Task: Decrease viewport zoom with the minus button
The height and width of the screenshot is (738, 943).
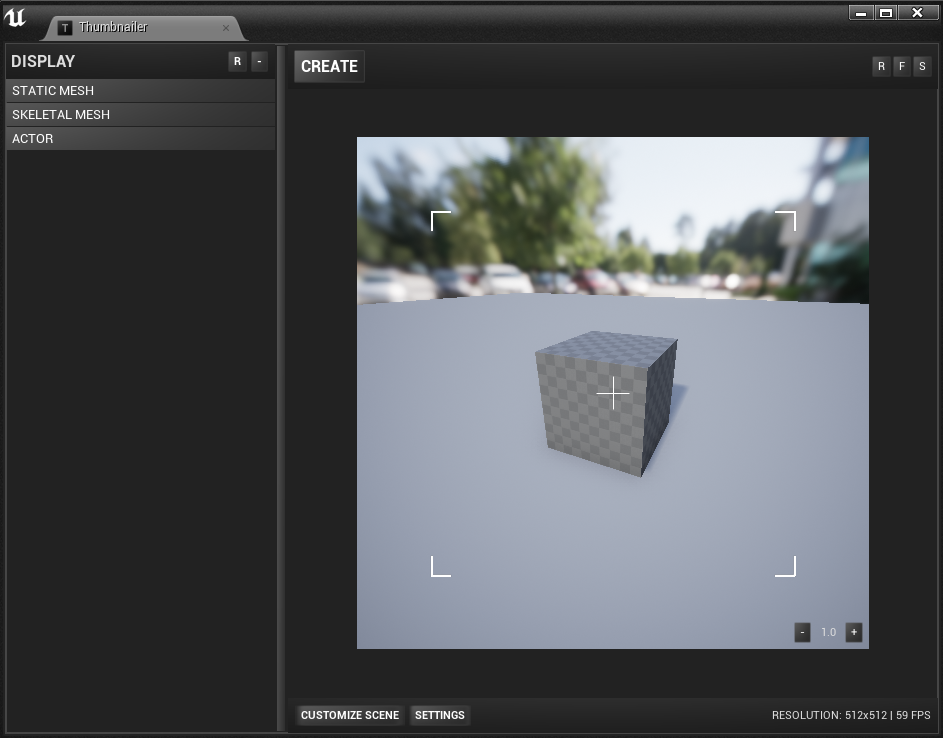Action: tap(802, 632)
